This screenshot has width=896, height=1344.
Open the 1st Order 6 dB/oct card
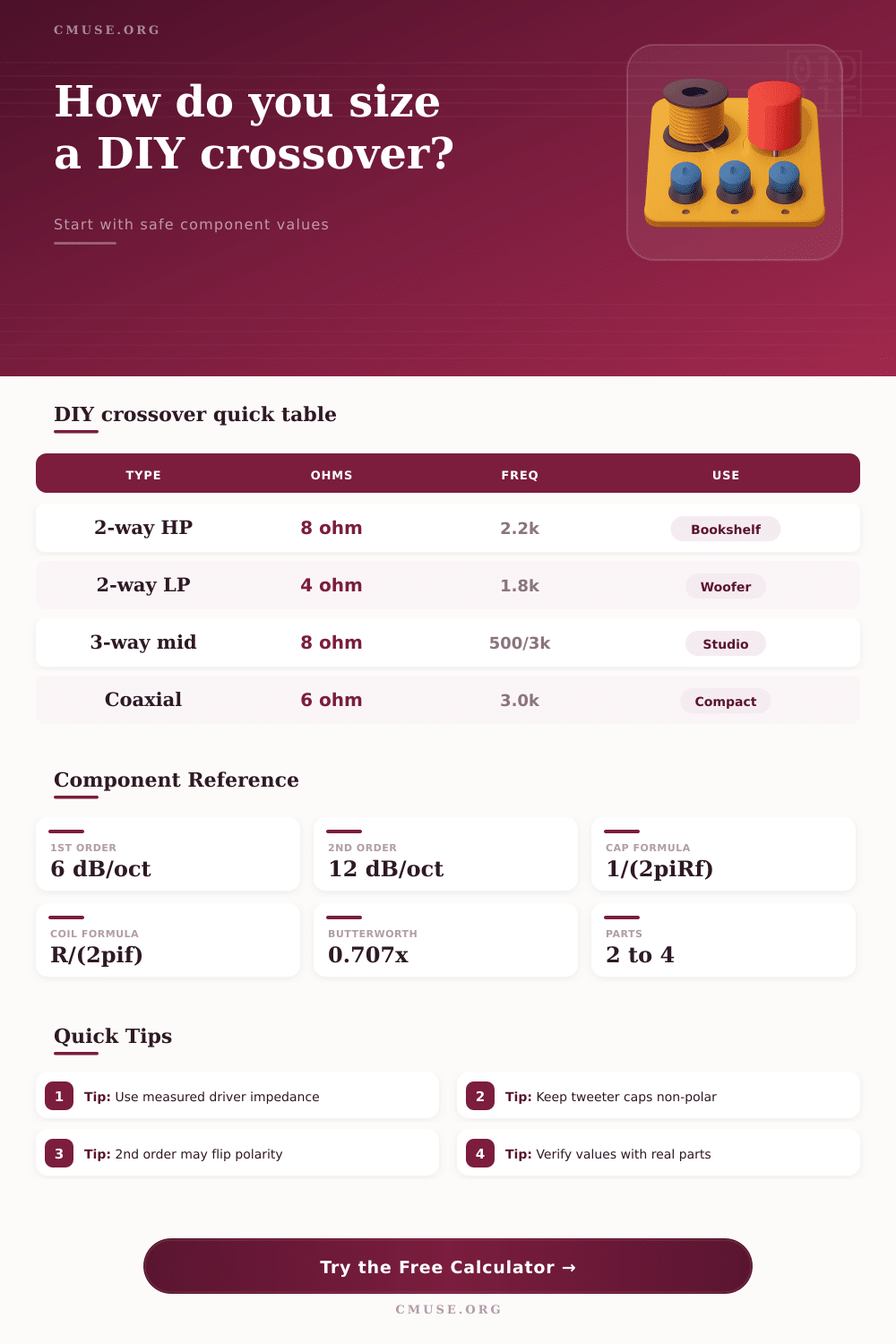pyautogui.click(x=168, y=854)
